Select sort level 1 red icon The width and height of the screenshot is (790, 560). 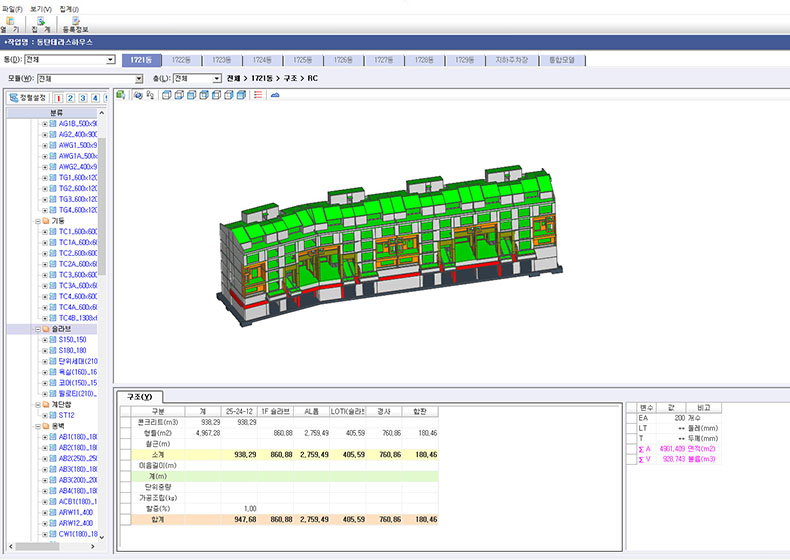coord(58,98)
